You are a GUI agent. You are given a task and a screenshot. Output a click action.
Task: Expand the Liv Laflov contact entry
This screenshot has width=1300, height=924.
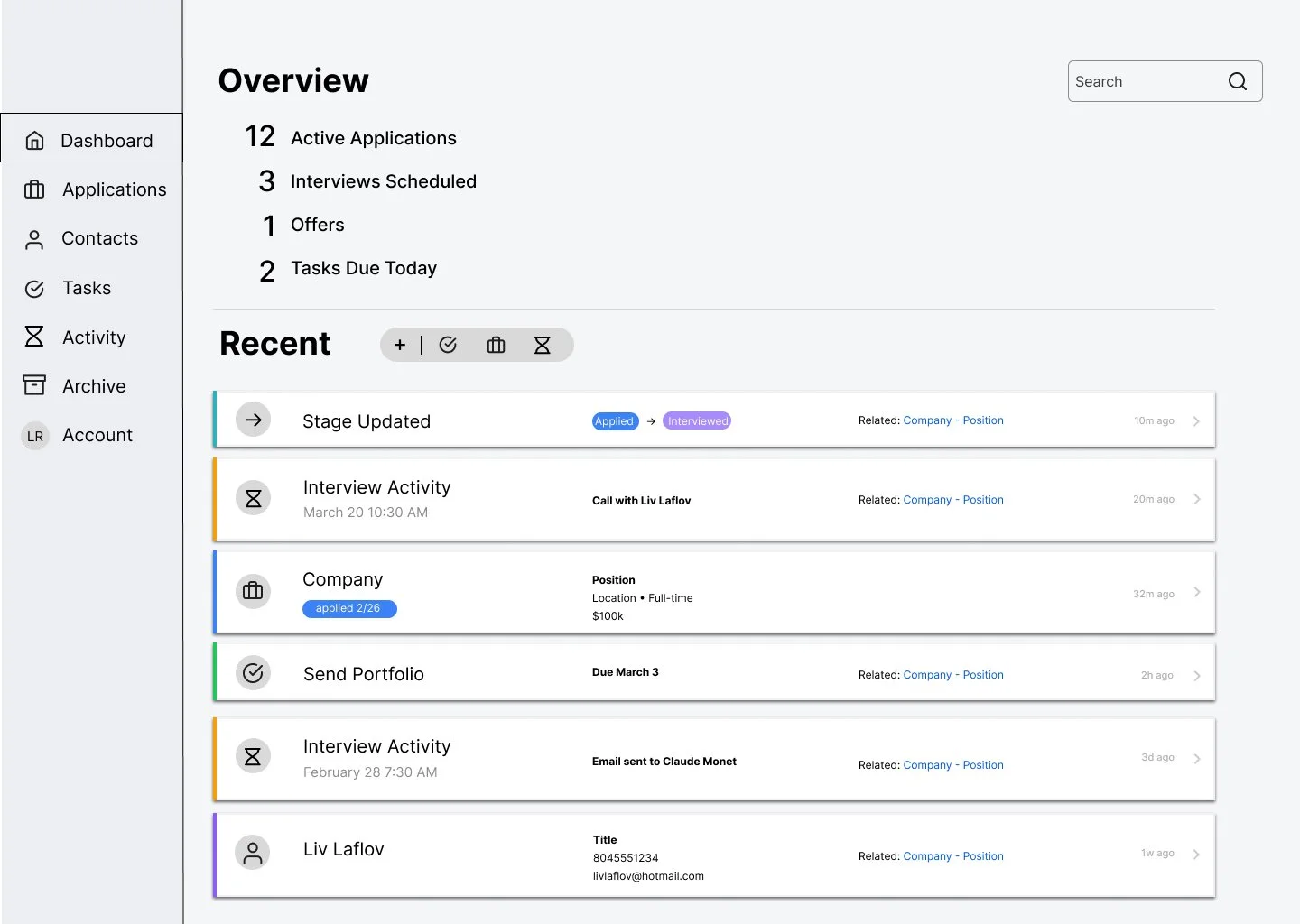(x=1197, y=854)
